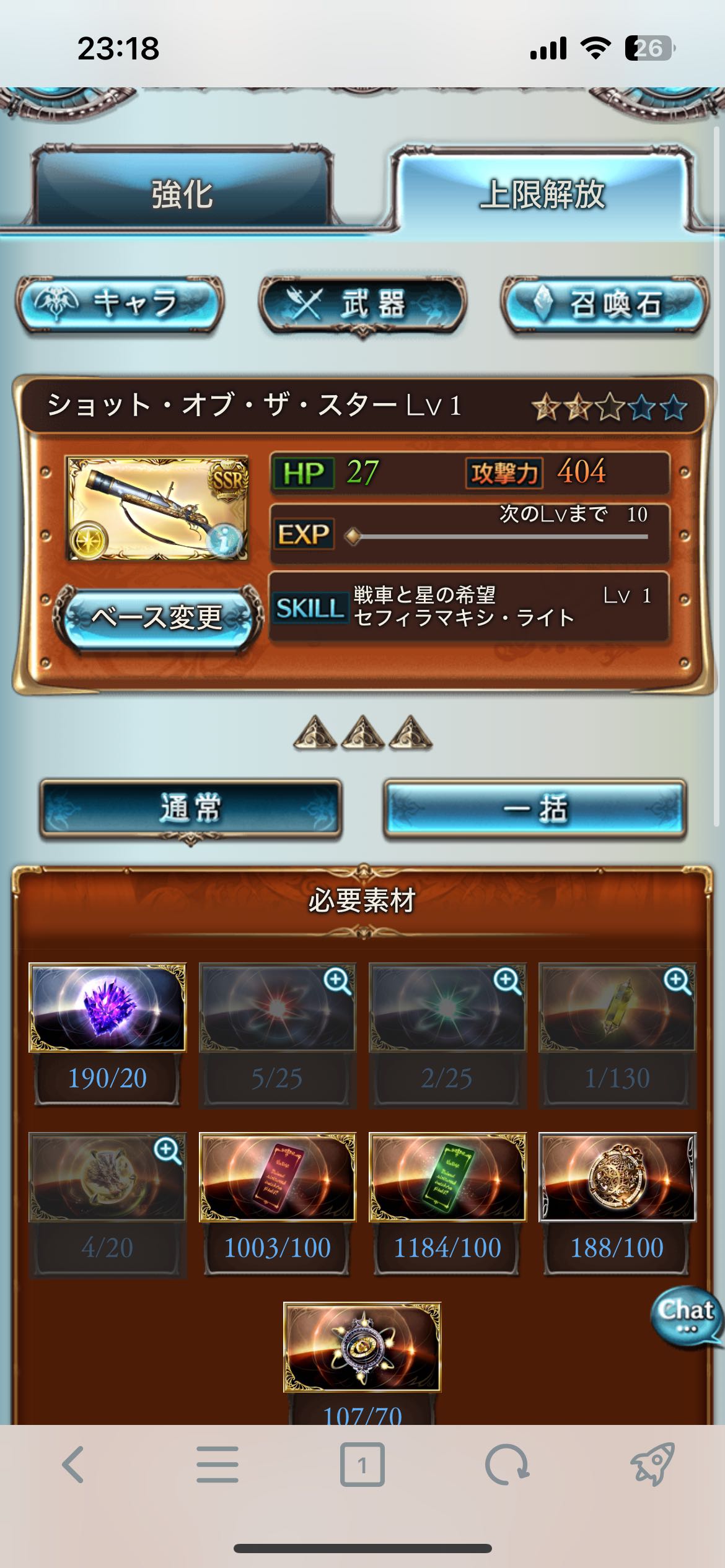Viewport: 725px width, 1568px height.
Task: Open magnifier on yellow crystal material
Action: [677, 981]
